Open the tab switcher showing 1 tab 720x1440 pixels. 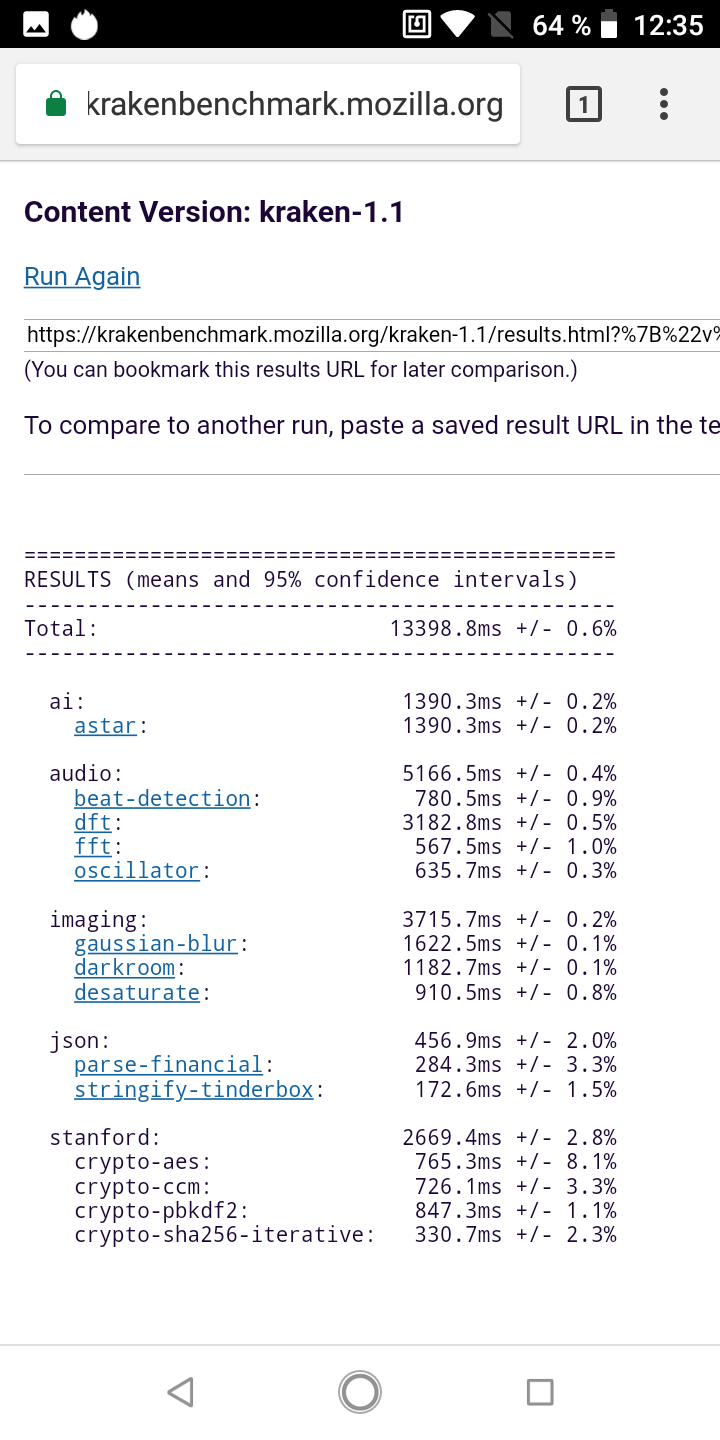click(584, 104)
